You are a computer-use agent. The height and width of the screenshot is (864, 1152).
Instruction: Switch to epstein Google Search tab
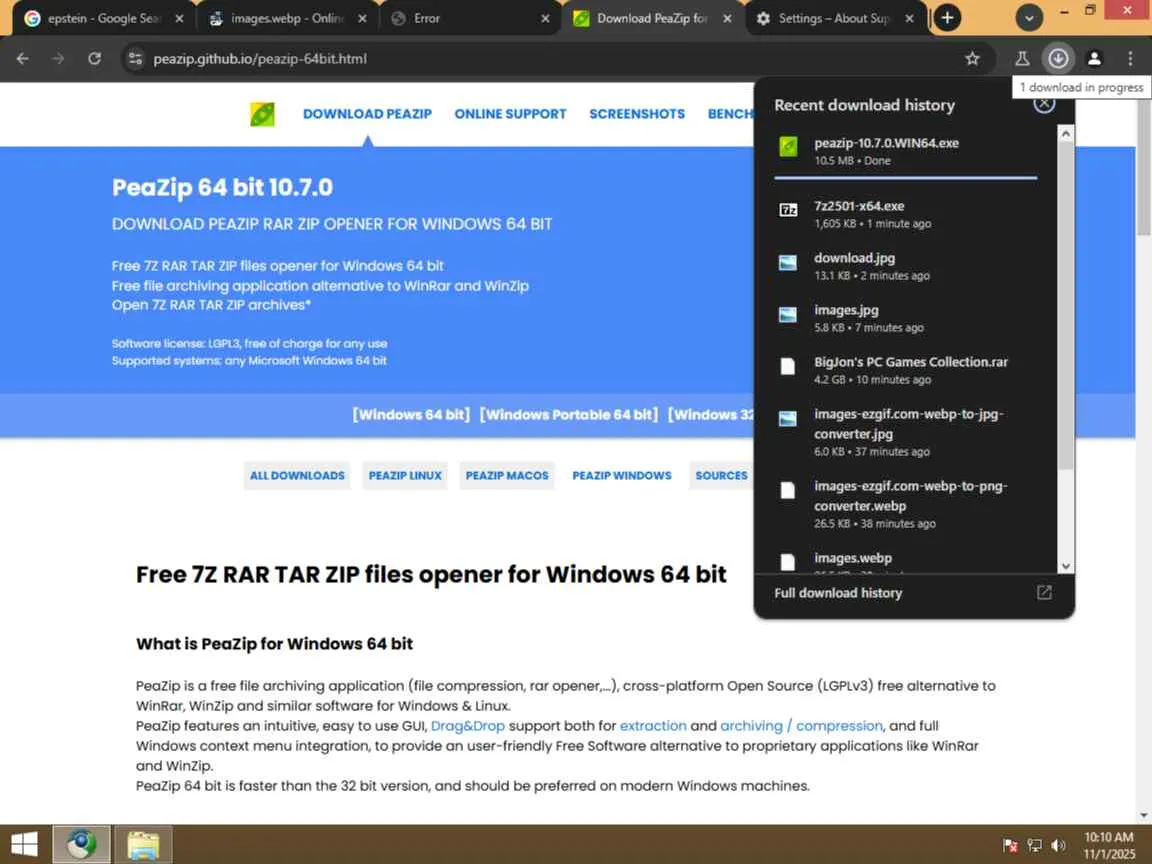[103, 18]
